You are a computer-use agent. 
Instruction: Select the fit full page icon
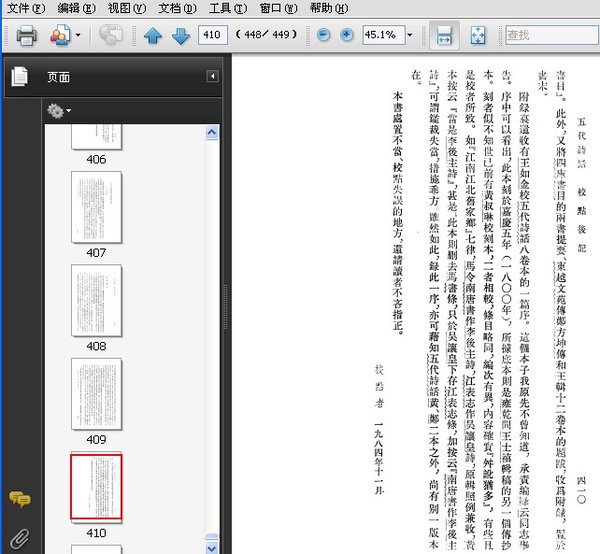coord(478,35)
